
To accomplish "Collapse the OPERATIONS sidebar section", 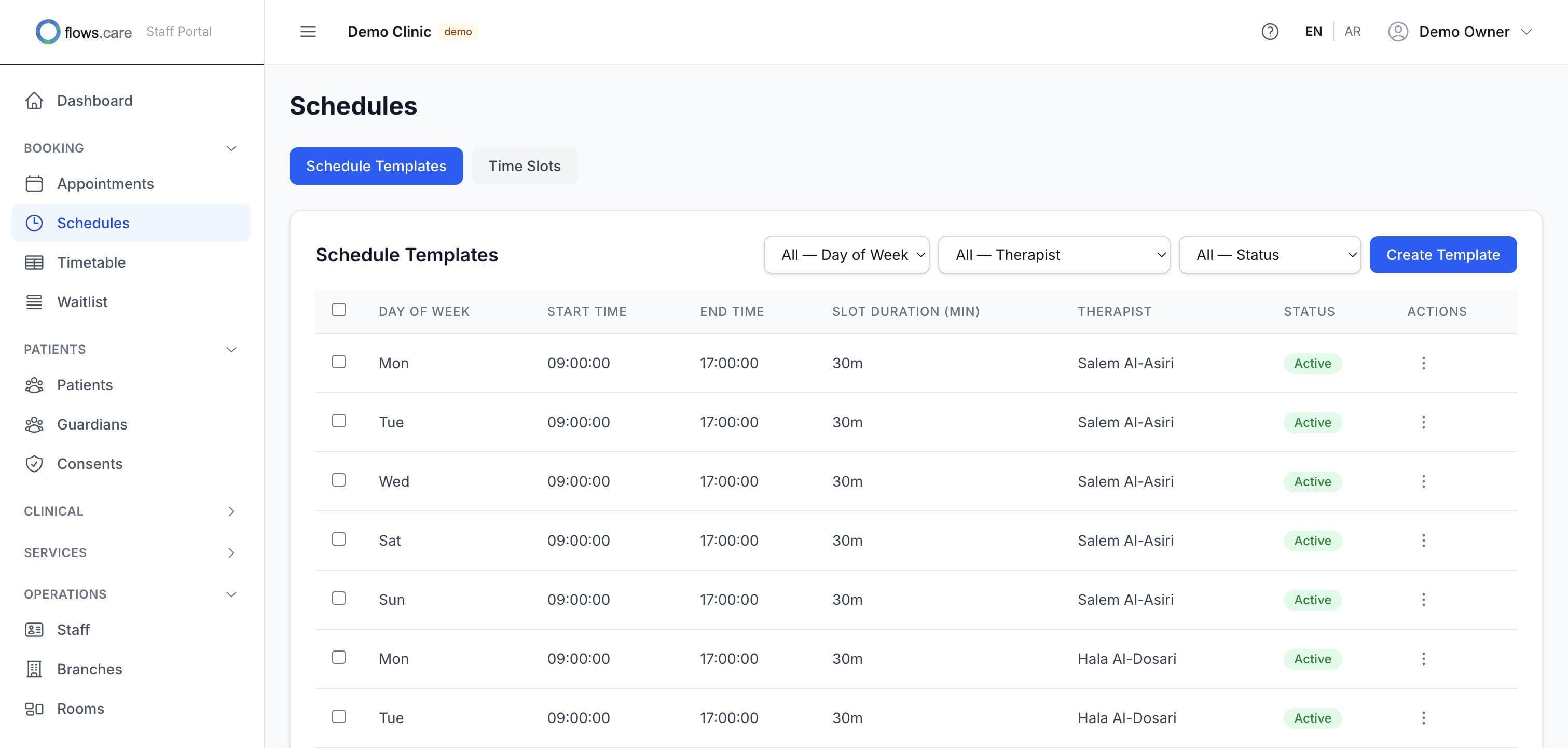I will (x=231, y=594).
